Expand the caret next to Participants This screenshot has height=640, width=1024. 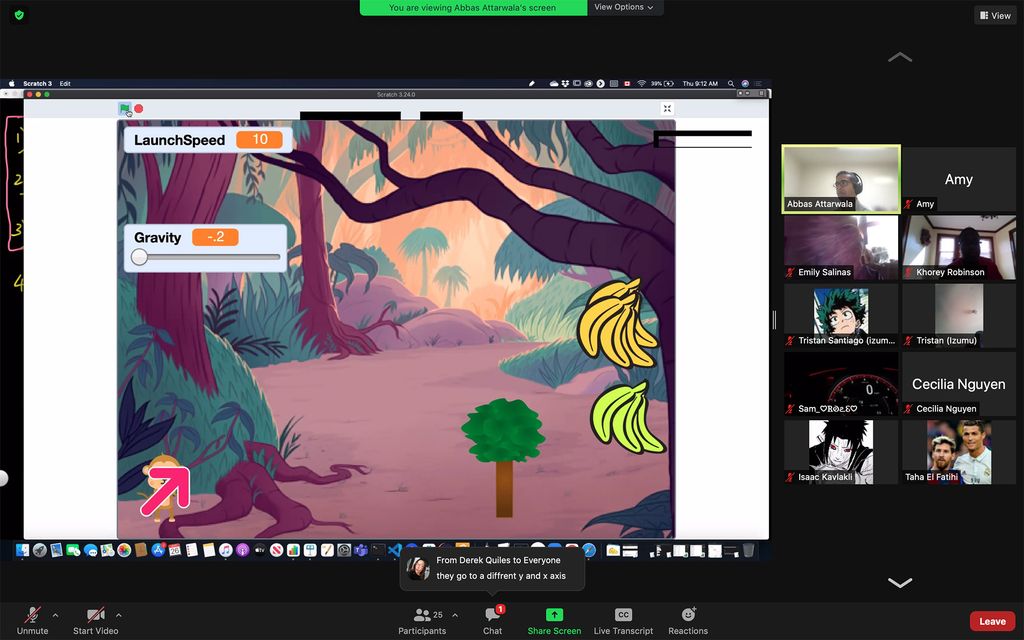455,615
